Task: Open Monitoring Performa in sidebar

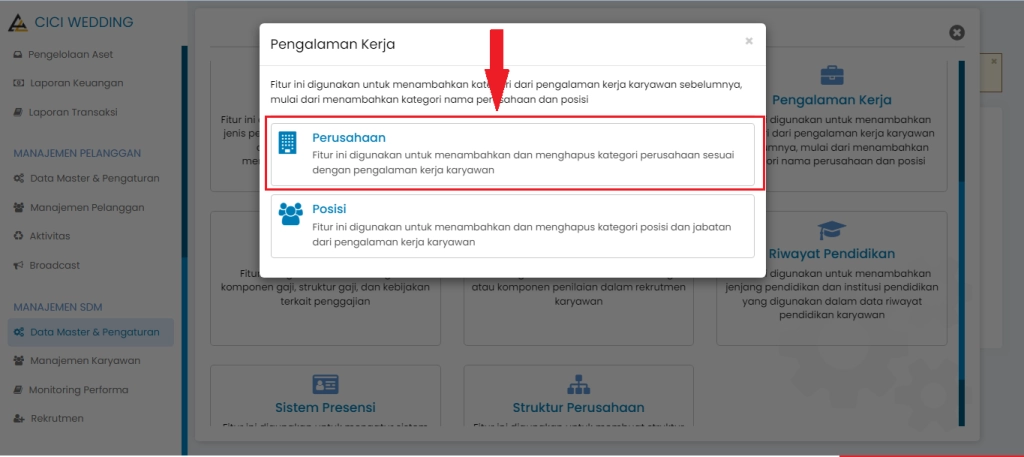Action: click(x=79, y=390)
